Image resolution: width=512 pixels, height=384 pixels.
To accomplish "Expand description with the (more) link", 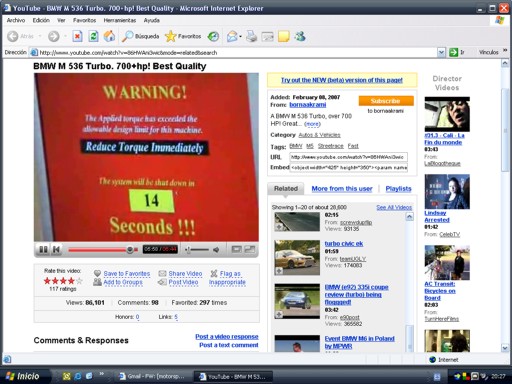I will [312, 124].
